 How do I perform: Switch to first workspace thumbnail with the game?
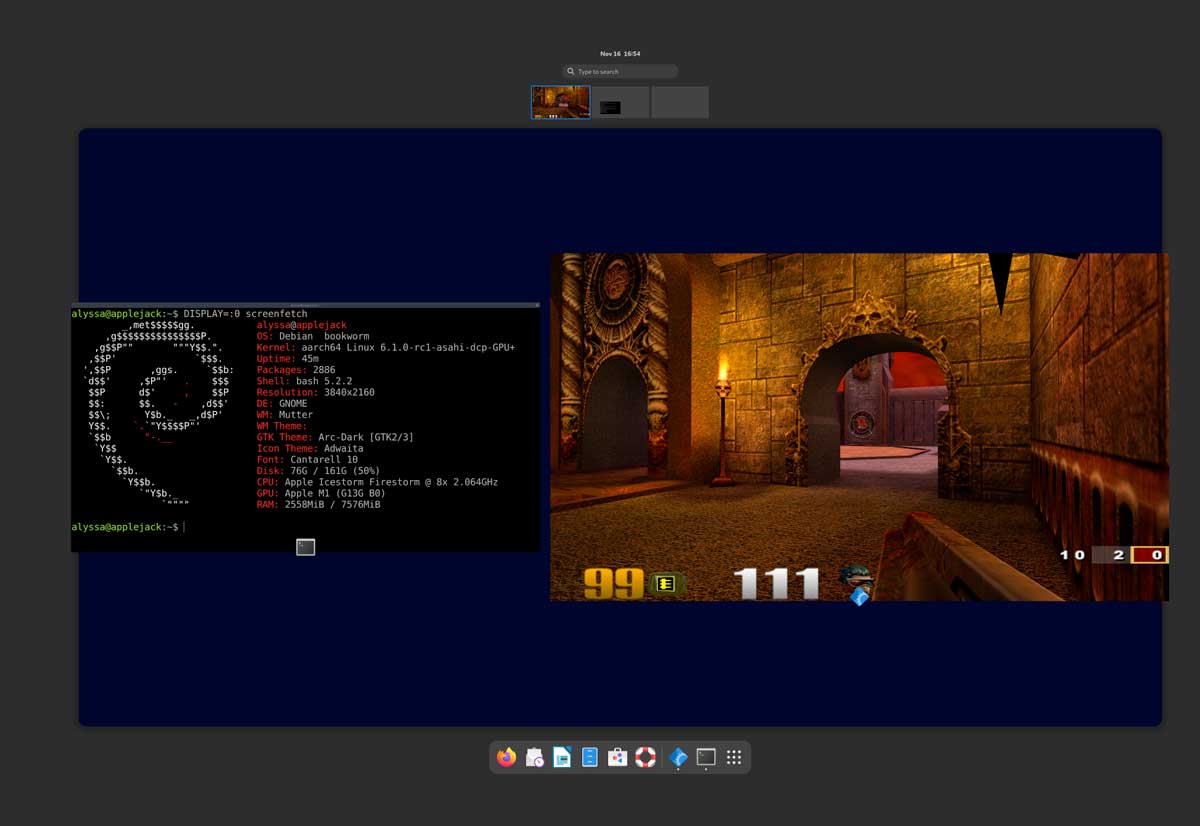tap(560, 102)
